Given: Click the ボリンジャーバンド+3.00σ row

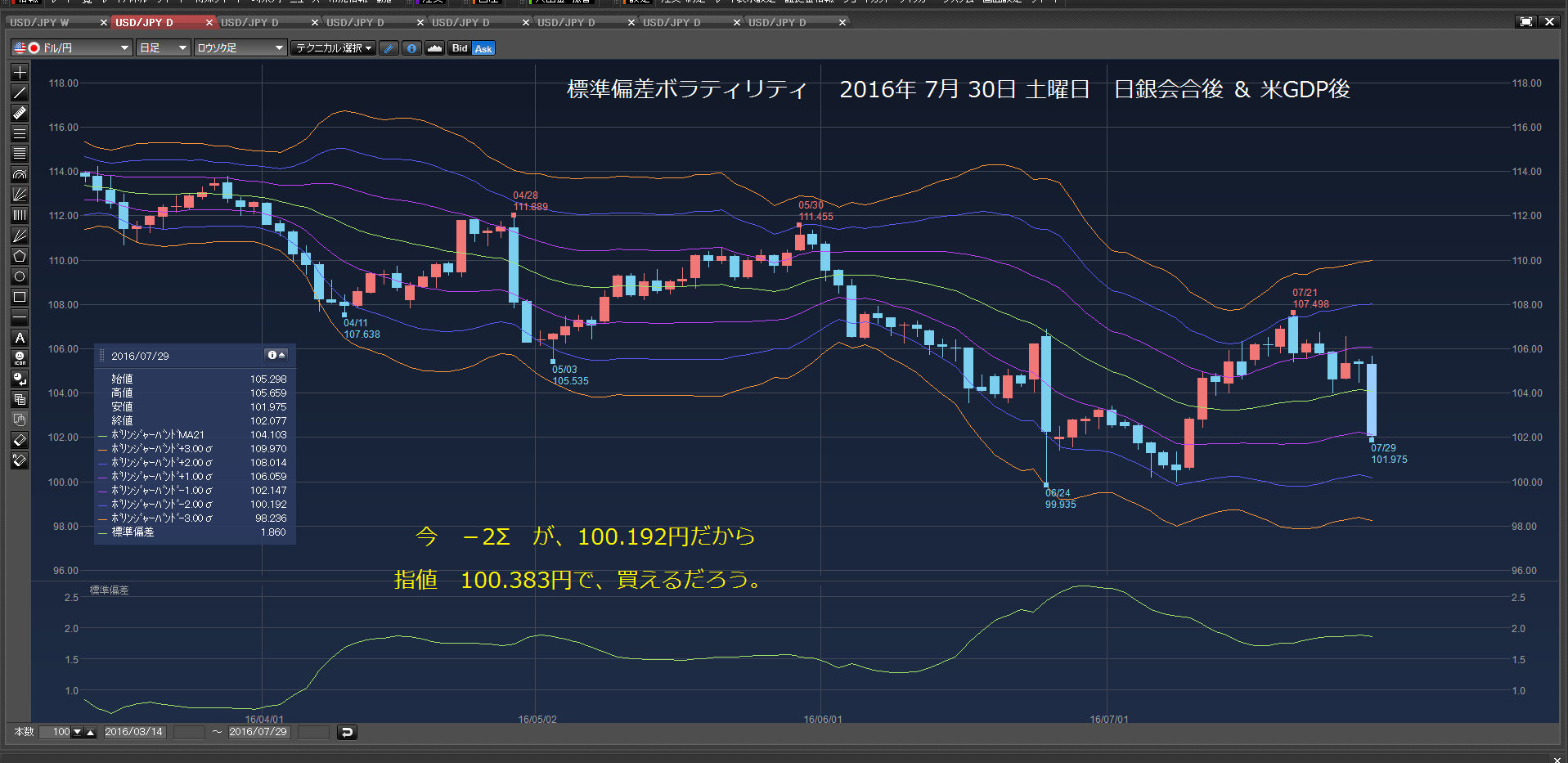Looking at the screenshot, I should click(x=195, y=448).
